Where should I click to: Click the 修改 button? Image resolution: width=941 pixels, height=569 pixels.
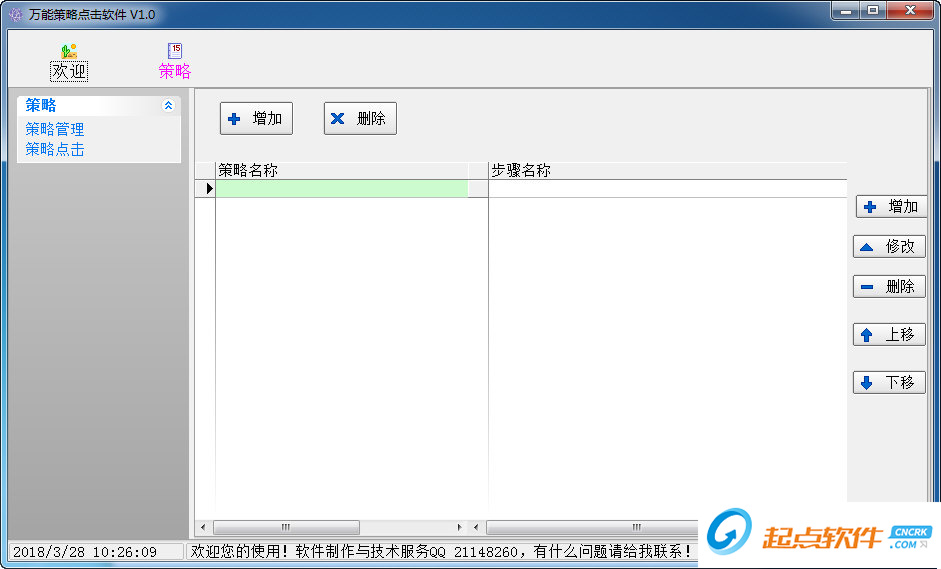click(889, 247)
